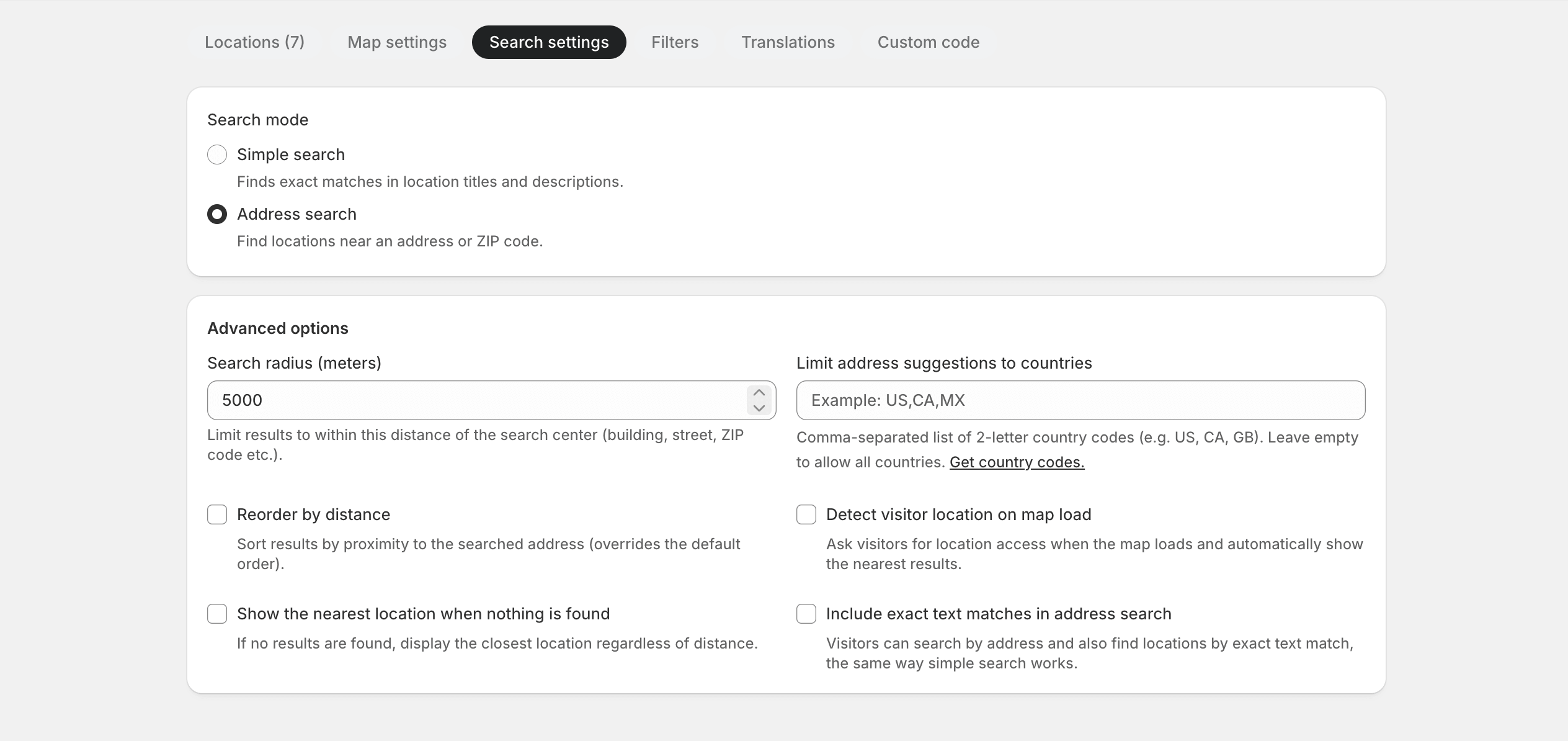The height and width of the screenshot is (741, 1568).
Task: Stay on the Search settings tab
Action: (548, 42)
